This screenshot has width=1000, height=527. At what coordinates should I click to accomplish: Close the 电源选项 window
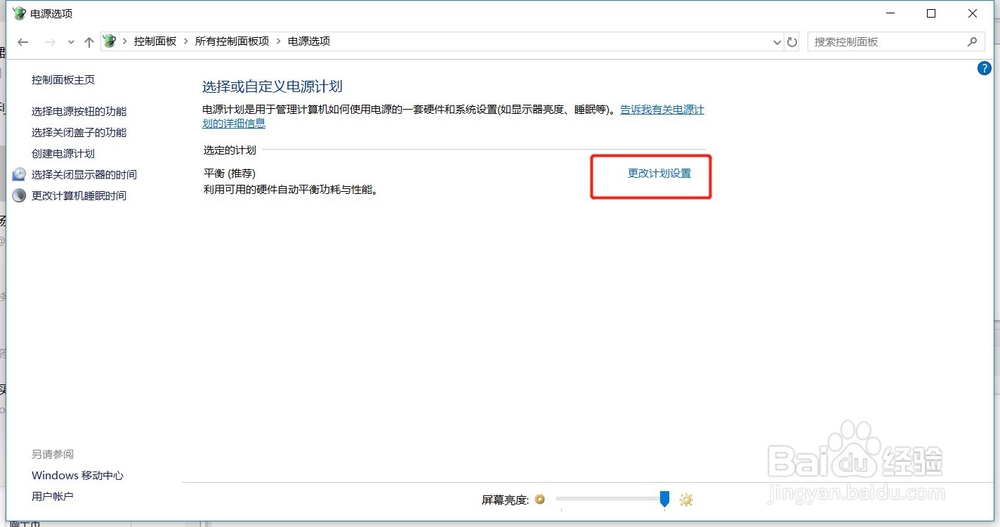(972, 13)
